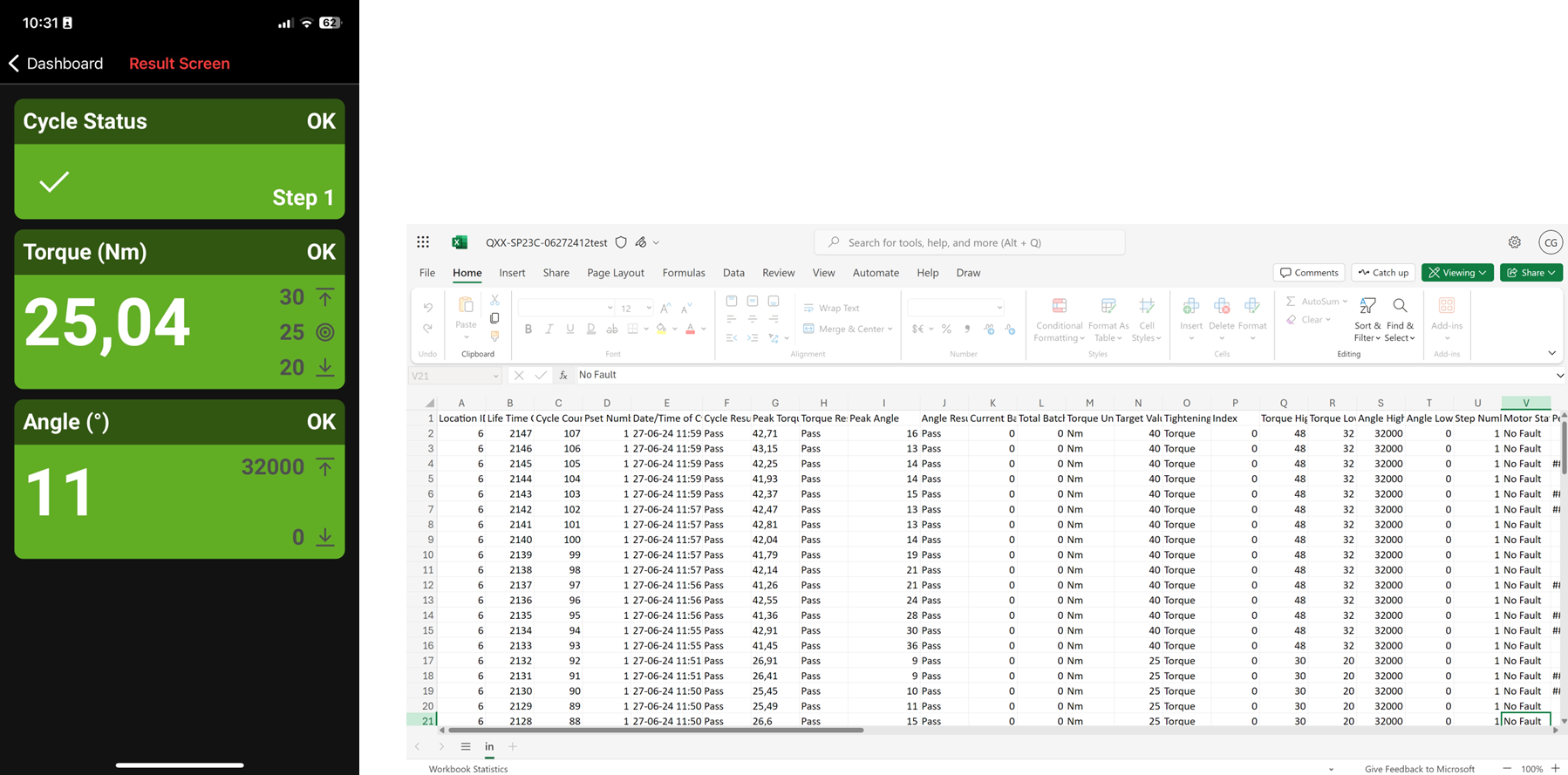Click Give Feedback to Microsoft
Image resolution: width=1568 pixels, height=775 pixels.
(x=1419, y=769)
